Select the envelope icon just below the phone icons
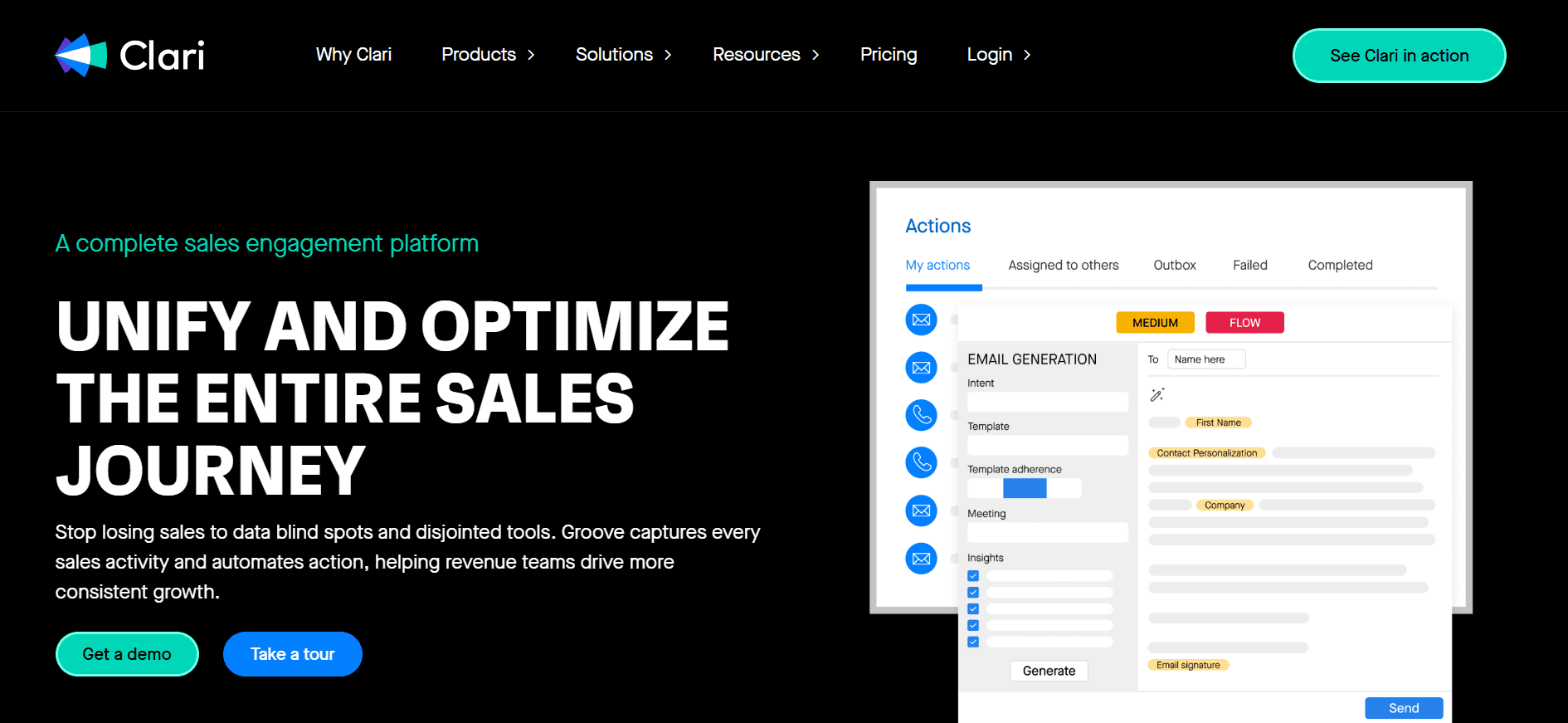The width and height of the screenshot is (1568, 723). (921, 510)
